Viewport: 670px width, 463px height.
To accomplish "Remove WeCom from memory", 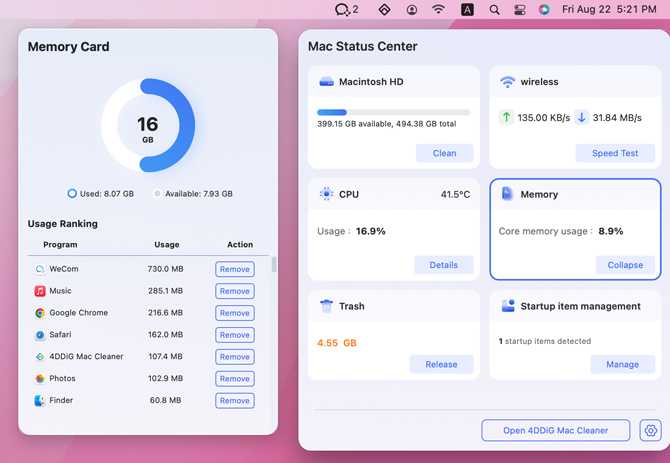I will [x=235, y=269].
